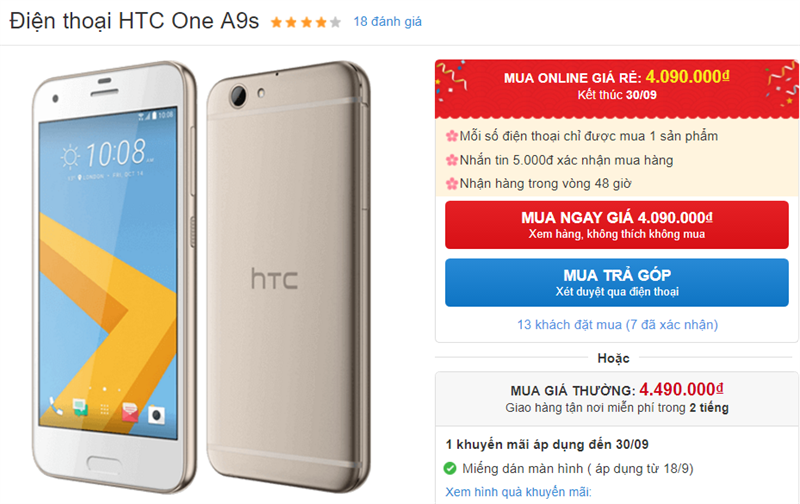This screenshot has width=800, height=504.
Task: Click the Miếng dán màn hình promotion text
Action: 578,468
